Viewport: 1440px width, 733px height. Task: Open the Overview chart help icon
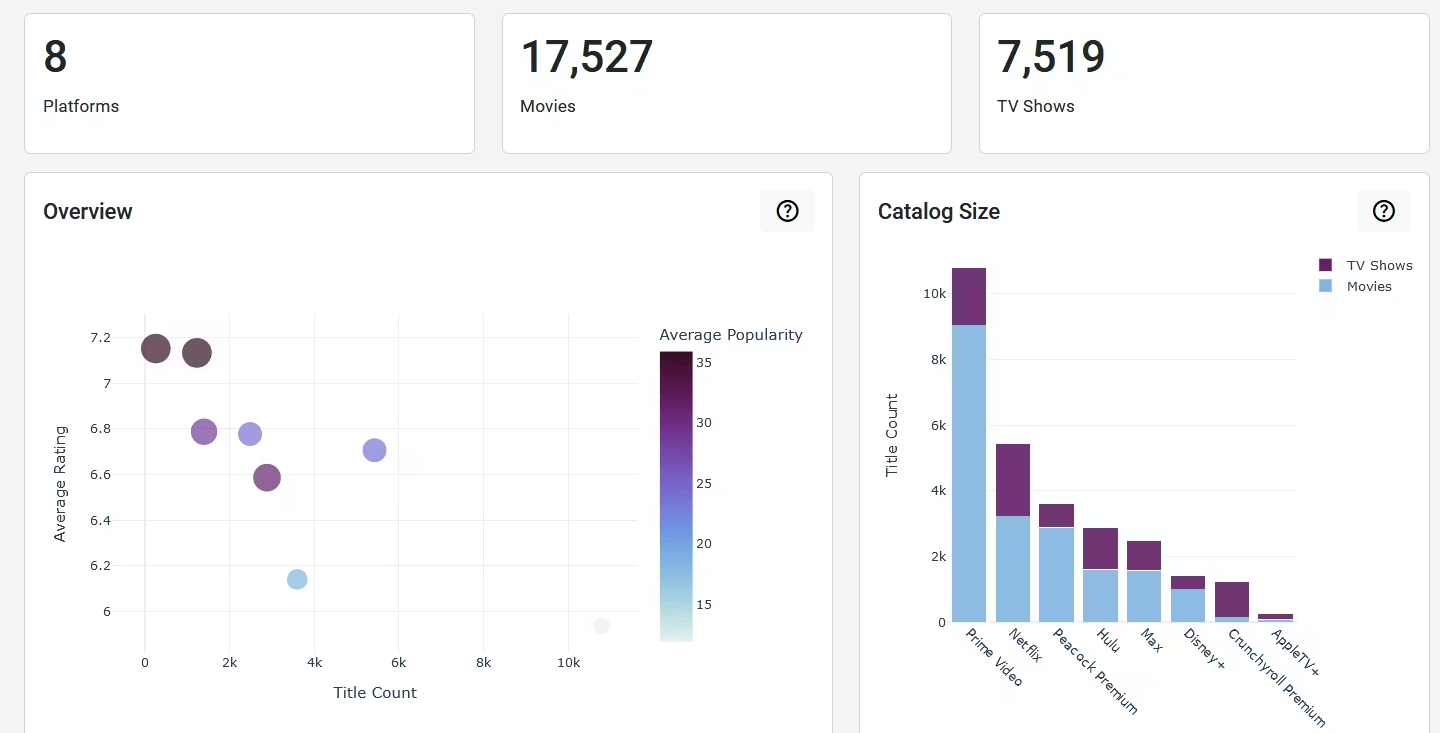(x=787, y=211)
